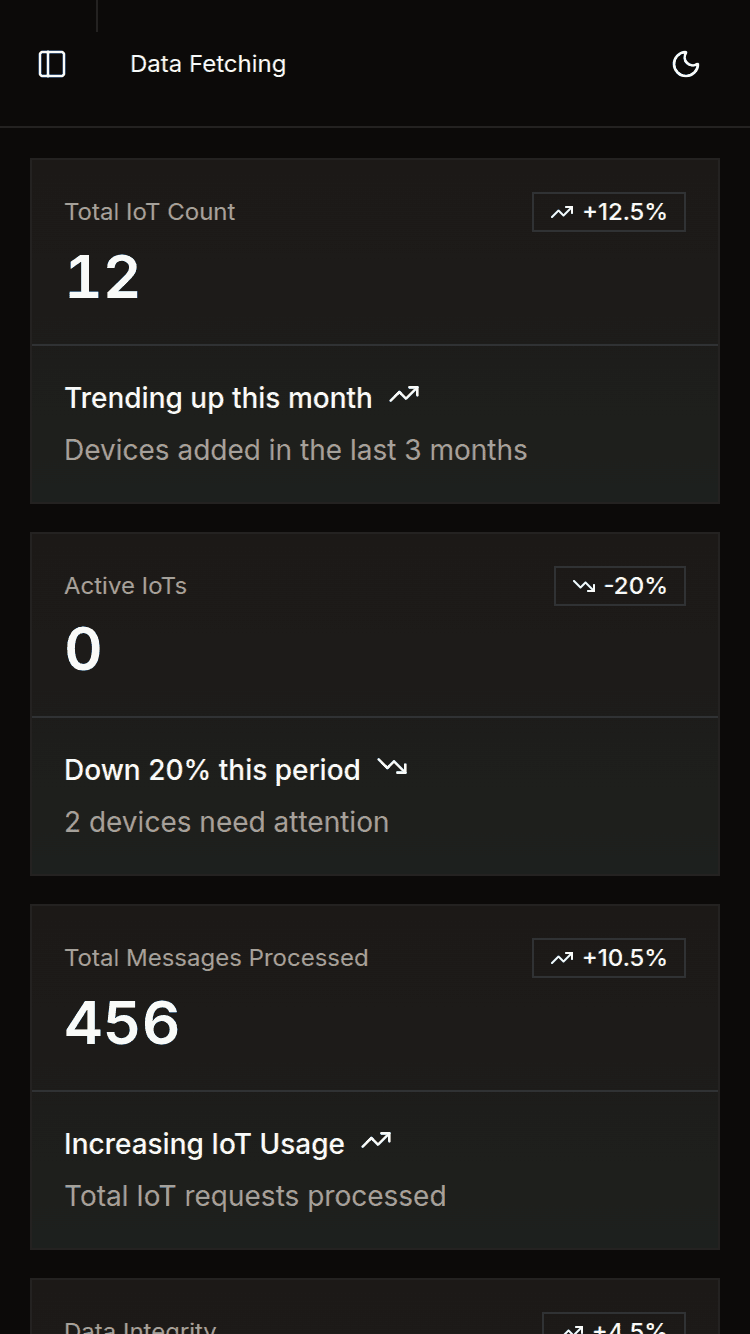Viewport: 750px width, 1334px height.
Task: Click the Data Fetching header title
Action: (208, 64)
